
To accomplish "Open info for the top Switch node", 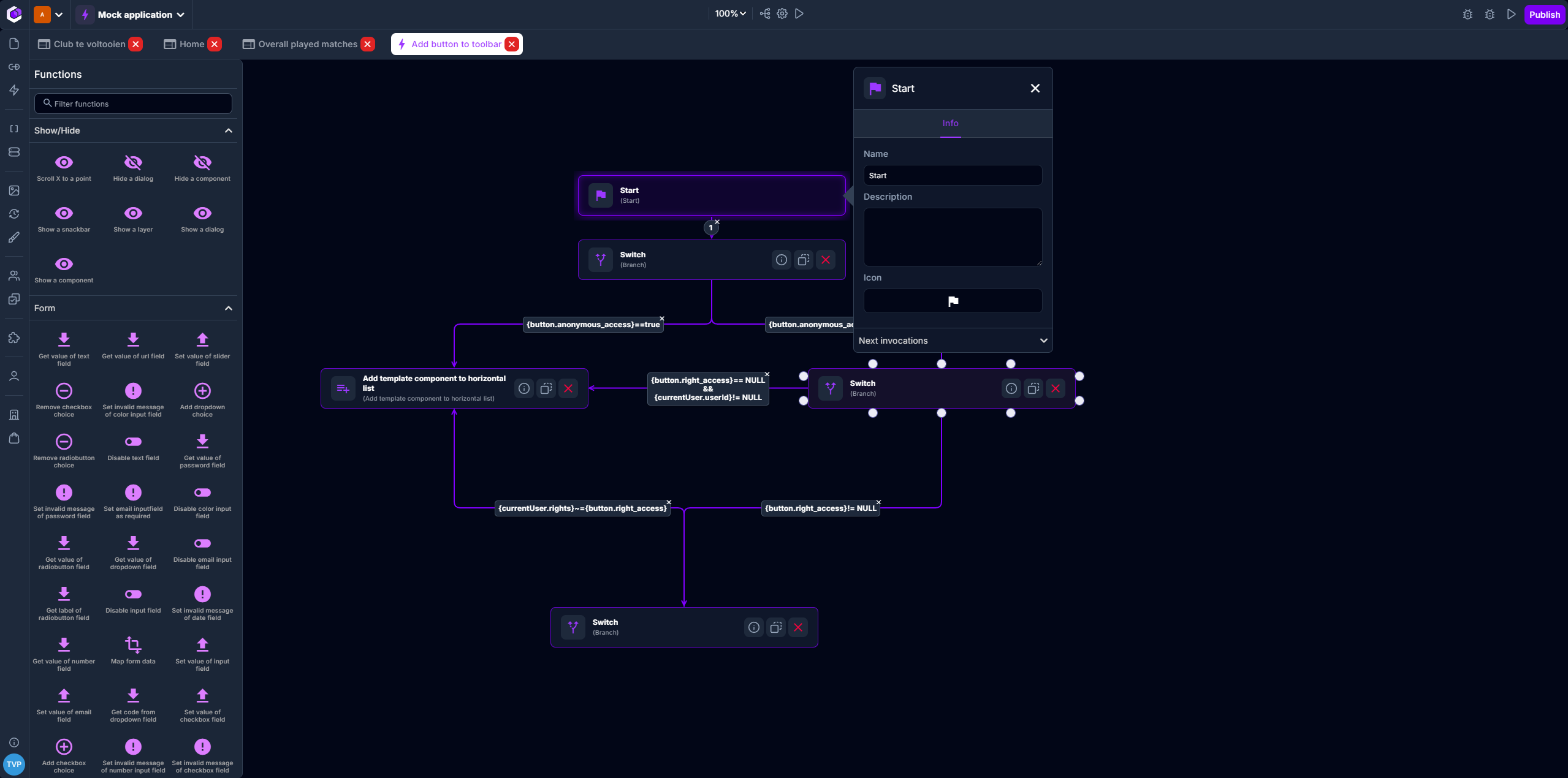I will click(x=782, y=260).
